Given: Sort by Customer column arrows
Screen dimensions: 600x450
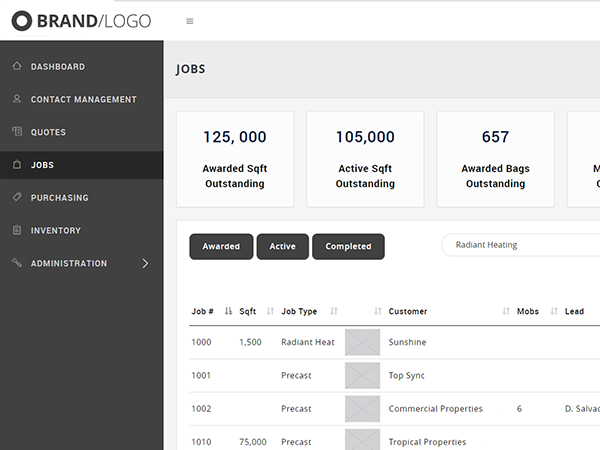Looking at the screenshot, I should click(x=506, y=311).
